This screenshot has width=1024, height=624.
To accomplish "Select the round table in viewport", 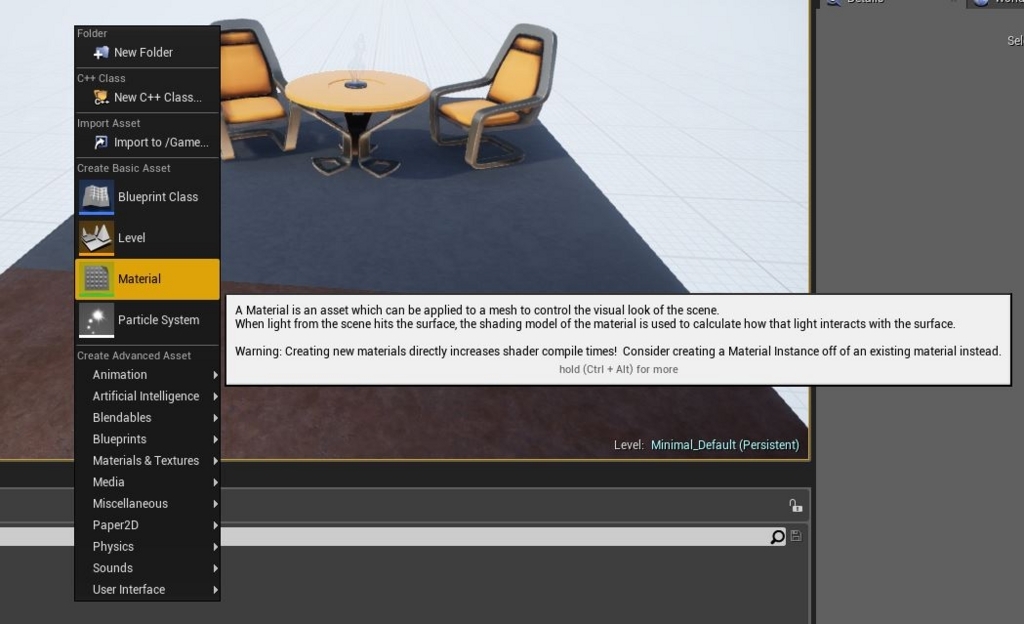I will click(x=357, y=121).
